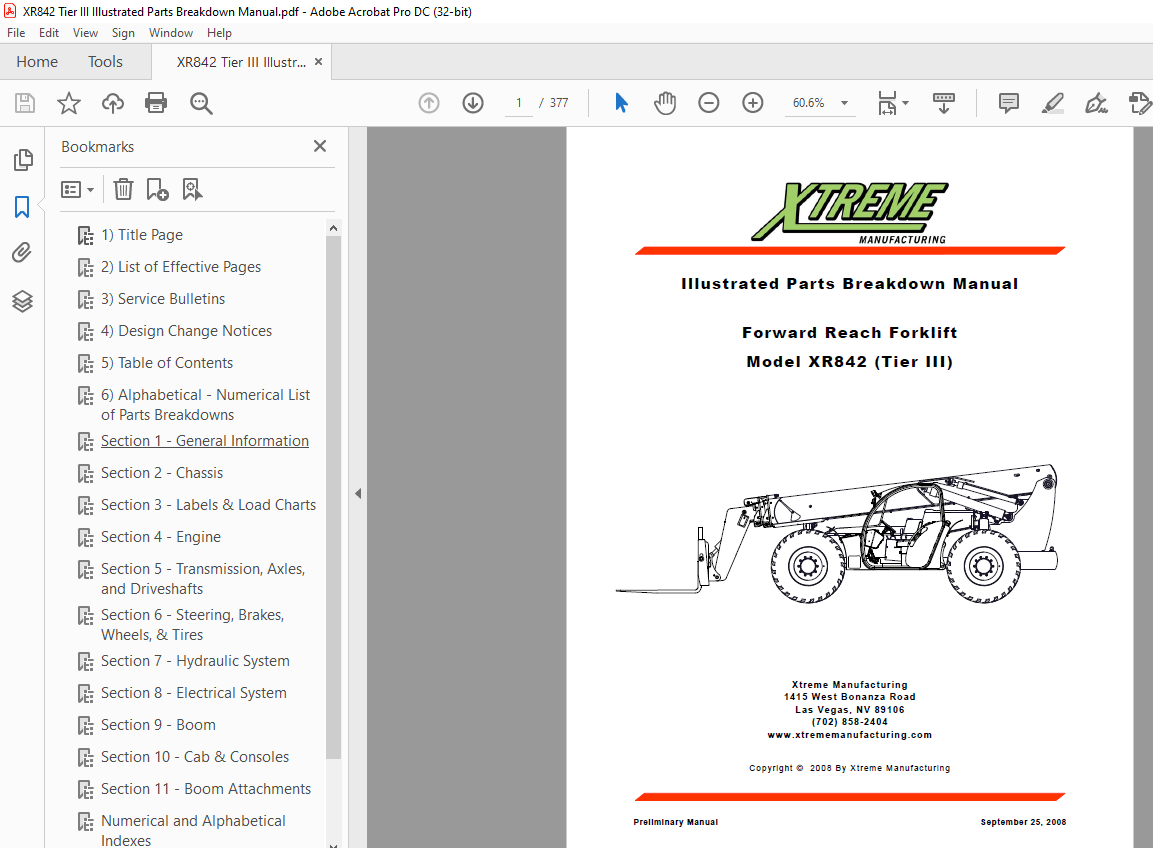This screenshot has height=848, width=1153.
Task: Click find current bookmark icon
Action: coord(192,190)
